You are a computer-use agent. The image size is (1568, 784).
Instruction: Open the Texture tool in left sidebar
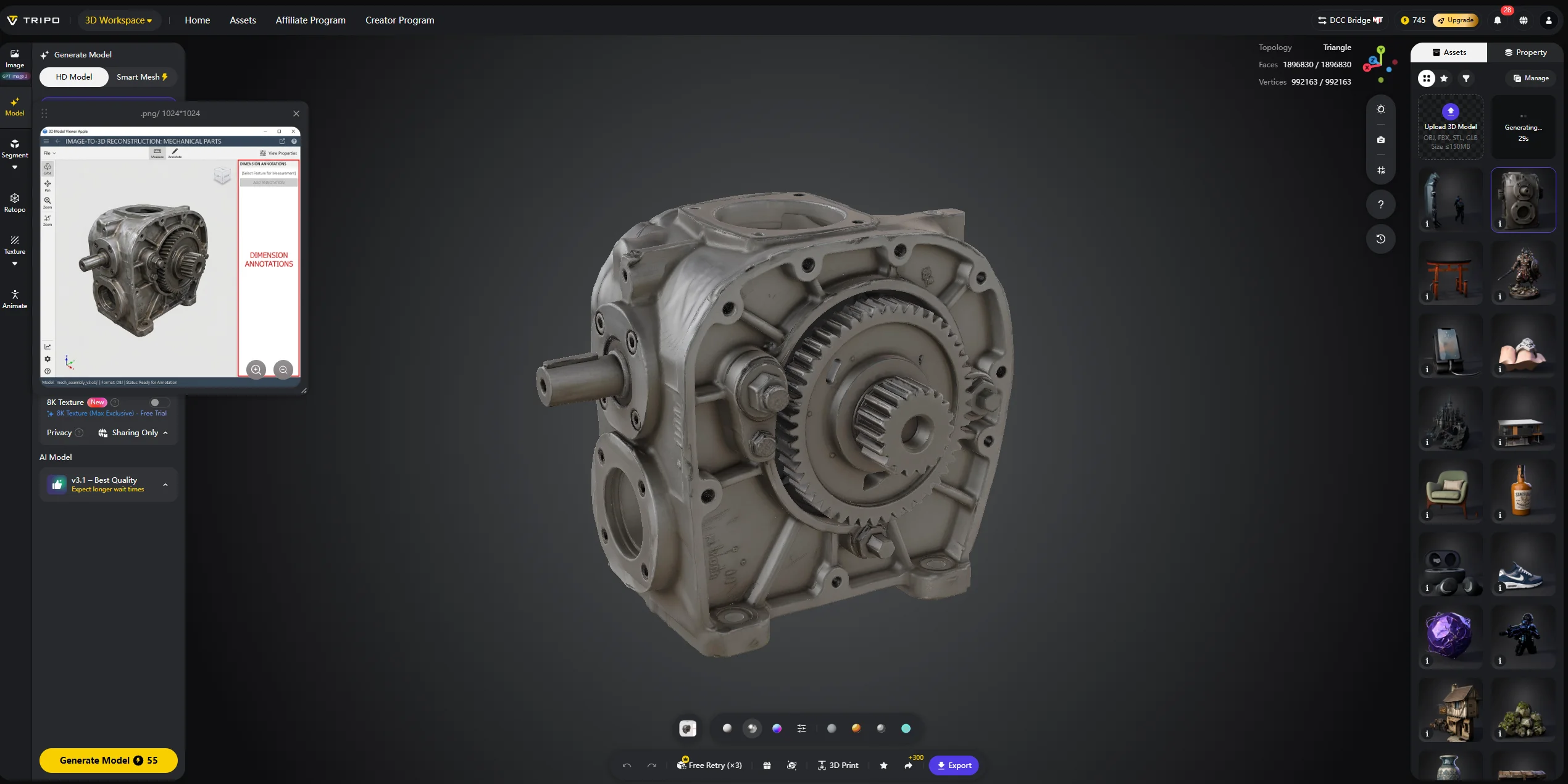pos(15,245)
